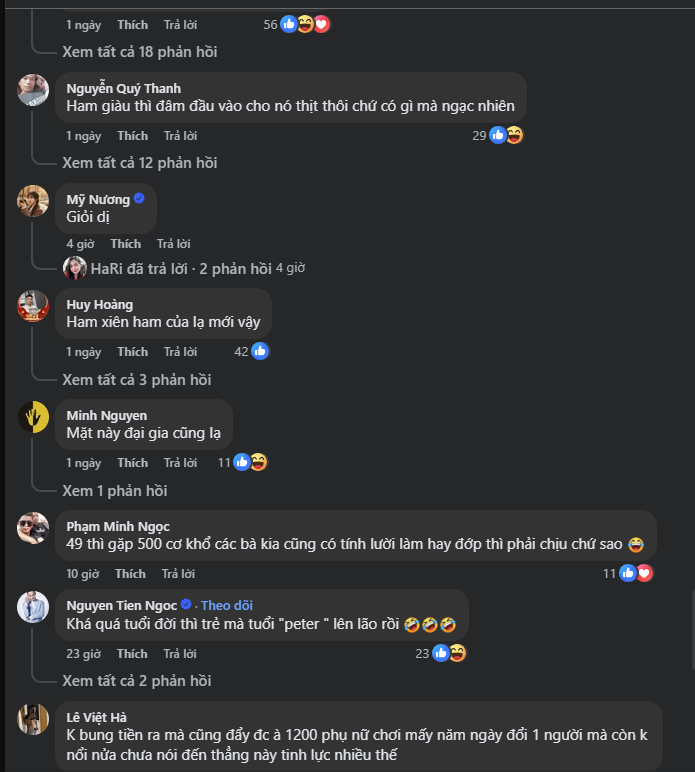
Task: Click the 23 giờ timestamp
Action: tap(84, 653)
